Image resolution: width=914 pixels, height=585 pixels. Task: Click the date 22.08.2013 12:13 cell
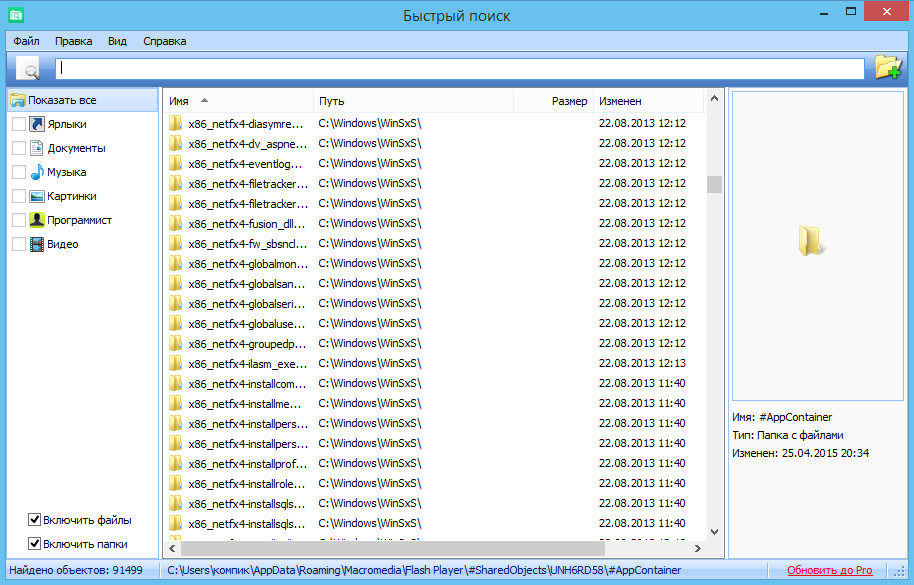[642, 363]
